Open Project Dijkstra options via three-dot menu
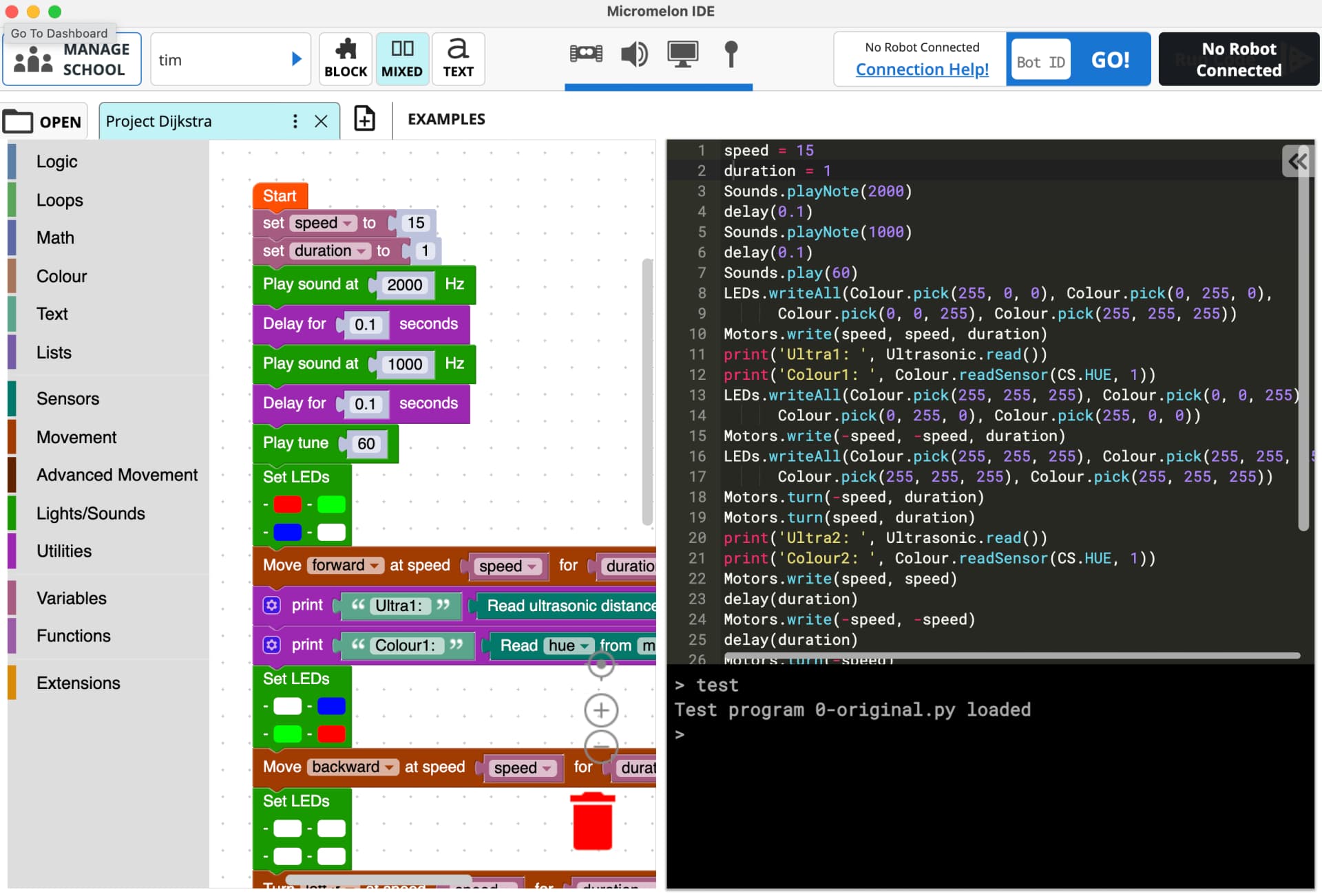Viewport: 1322px width, 896px height. coord(295,121)
